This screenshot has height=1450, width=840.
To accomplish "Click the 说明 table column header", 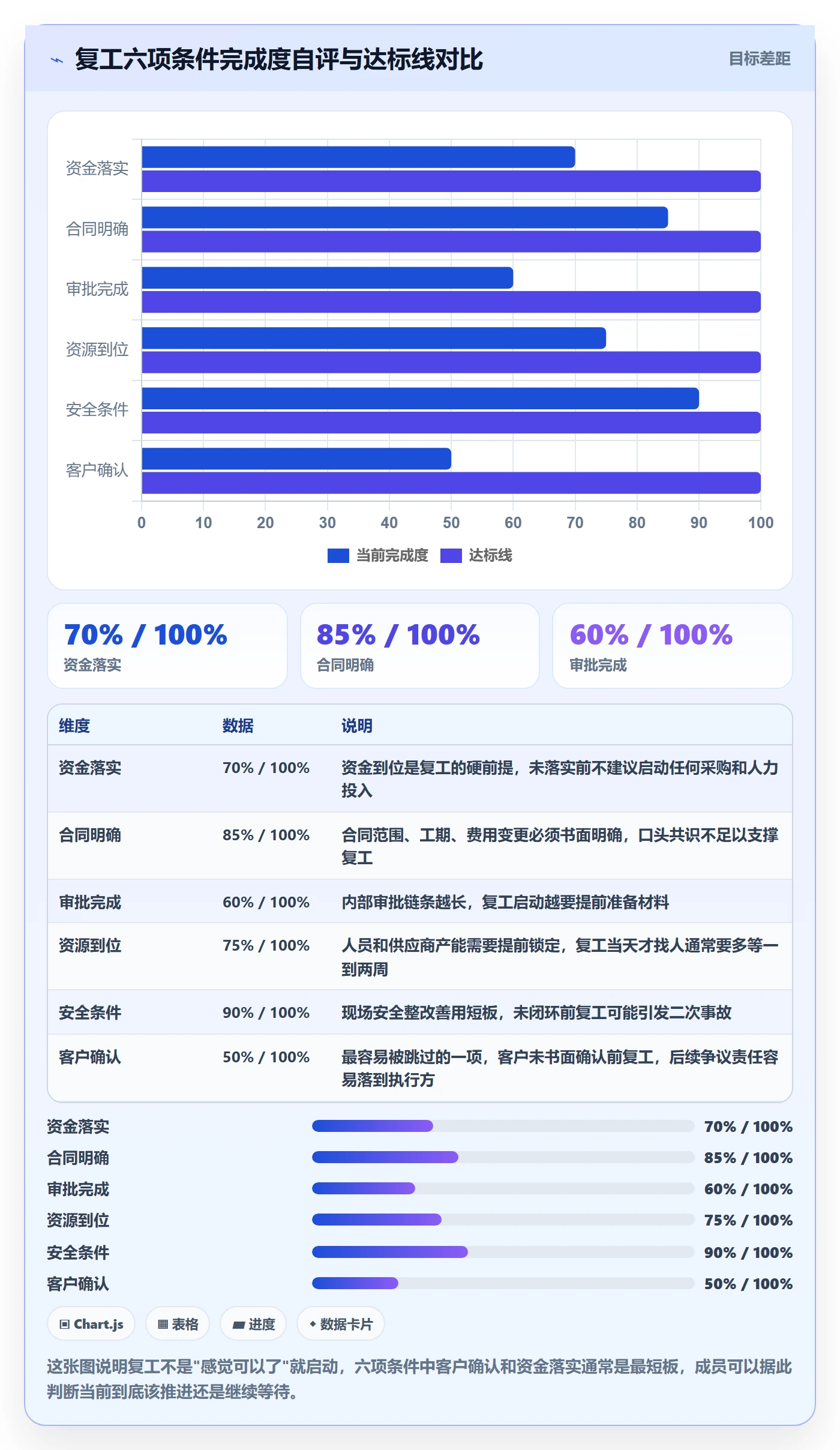I will click(357, 726).
